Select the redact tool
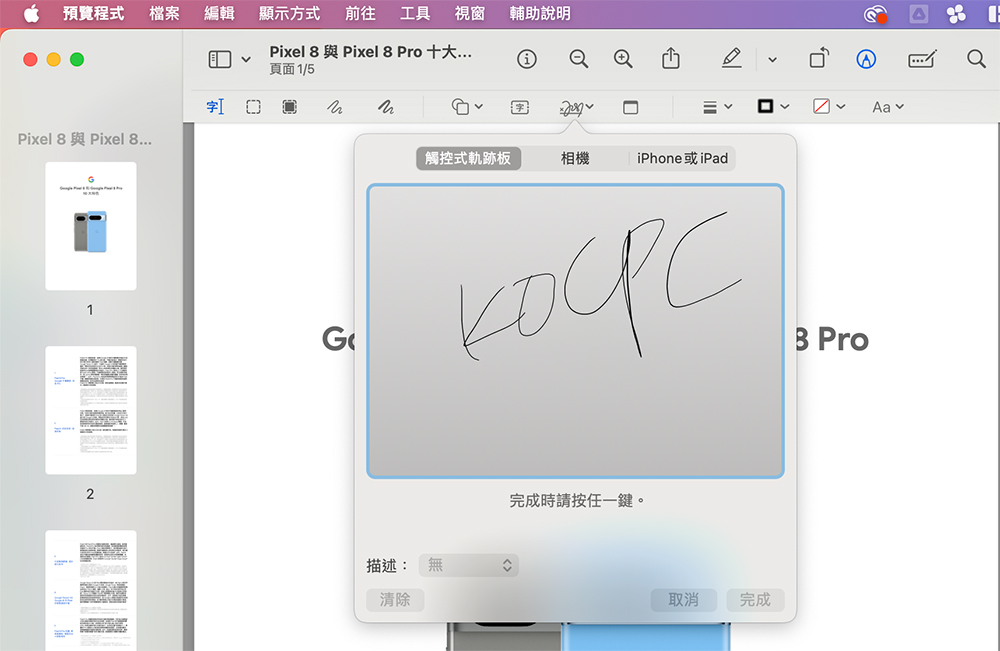The width and height of the screenshot is (1000, 651). coord(290,106)
